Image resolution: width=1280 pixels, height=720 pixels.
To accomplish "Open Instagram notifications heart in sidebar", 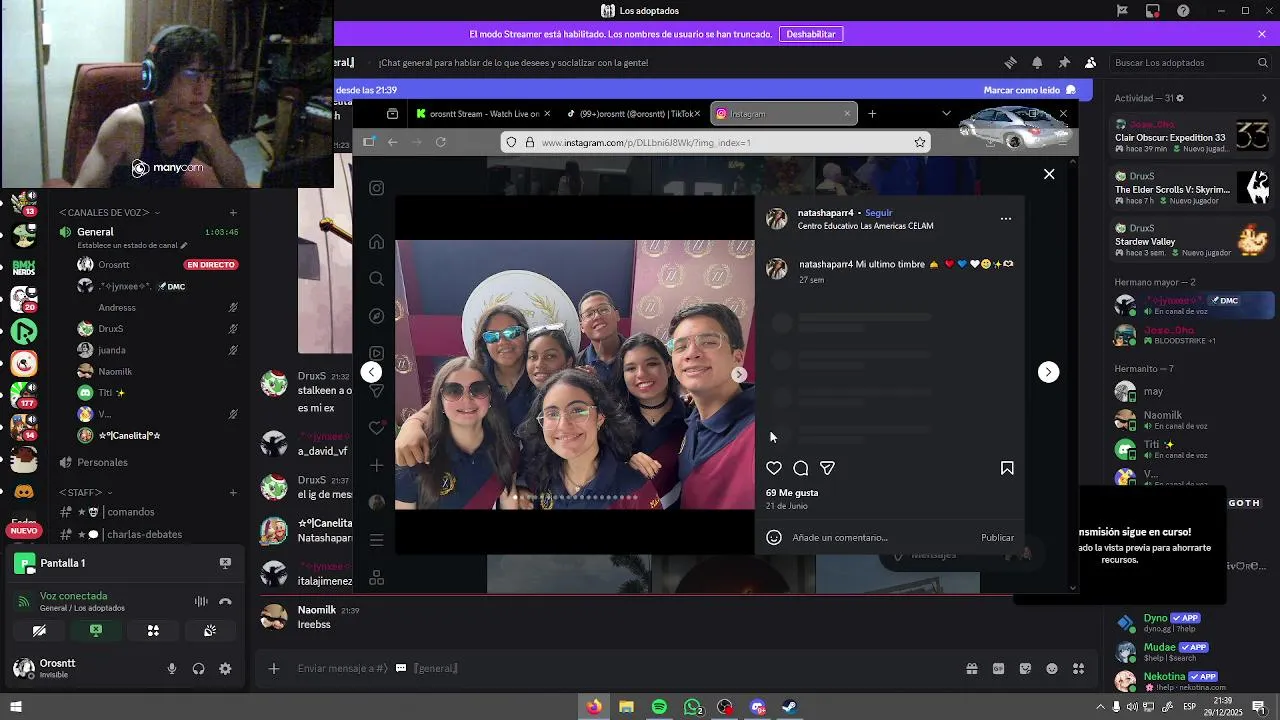I will coord(376,428).
